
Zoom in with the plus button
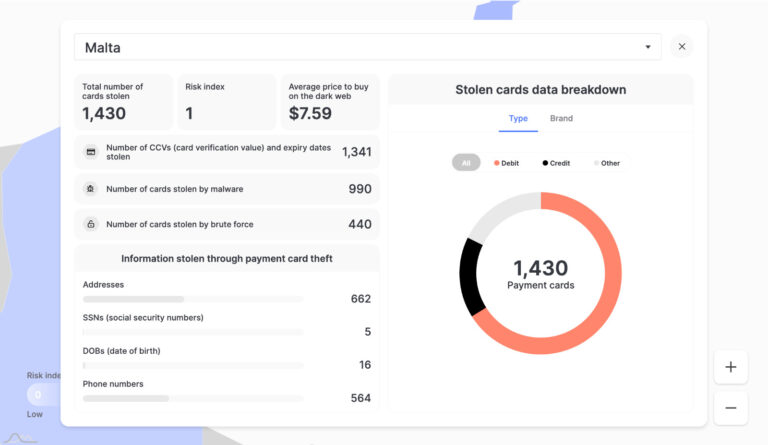731,367
